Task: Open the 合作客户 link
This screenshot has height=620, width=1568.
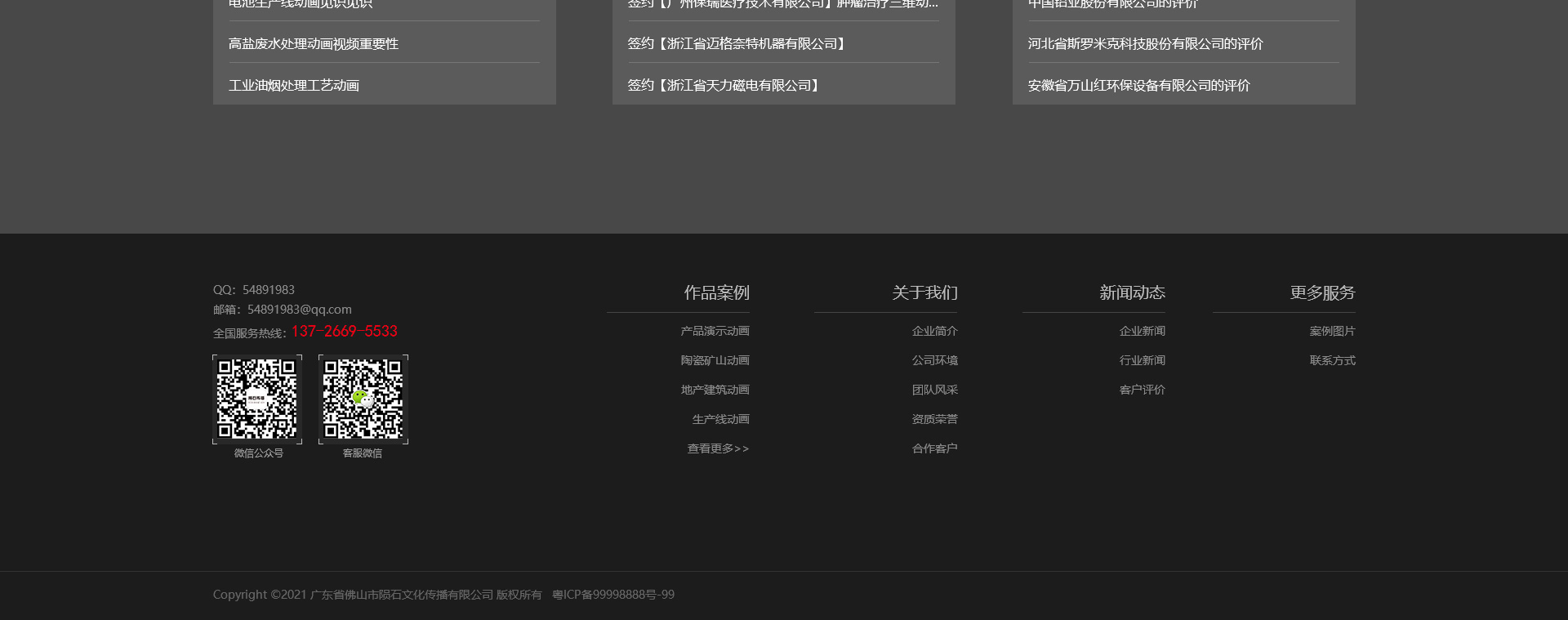Action: click(934, 448)
